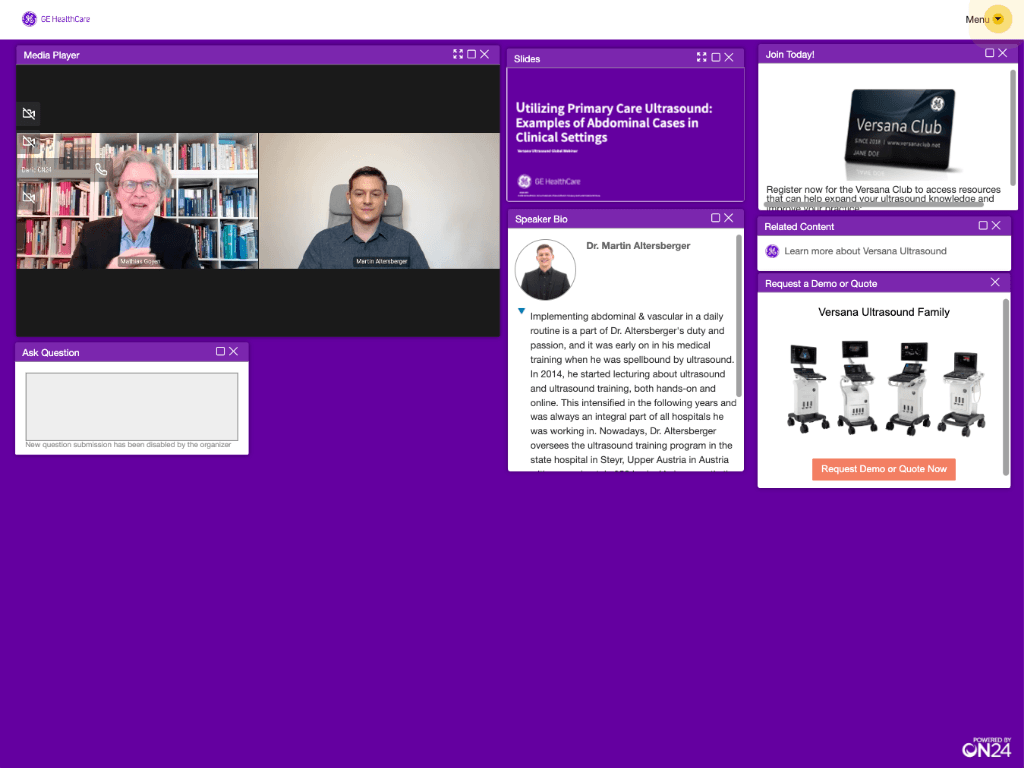Click the Menu label in top bar
1024x768 pixels.
tap(976, 19)
